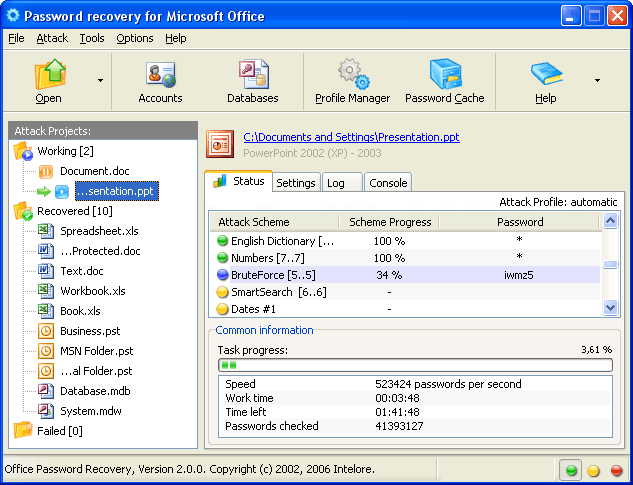Click the Failed folder icon
Image resolution: width=633 pixels, height=485 pixels.
[x=23, y=430]
